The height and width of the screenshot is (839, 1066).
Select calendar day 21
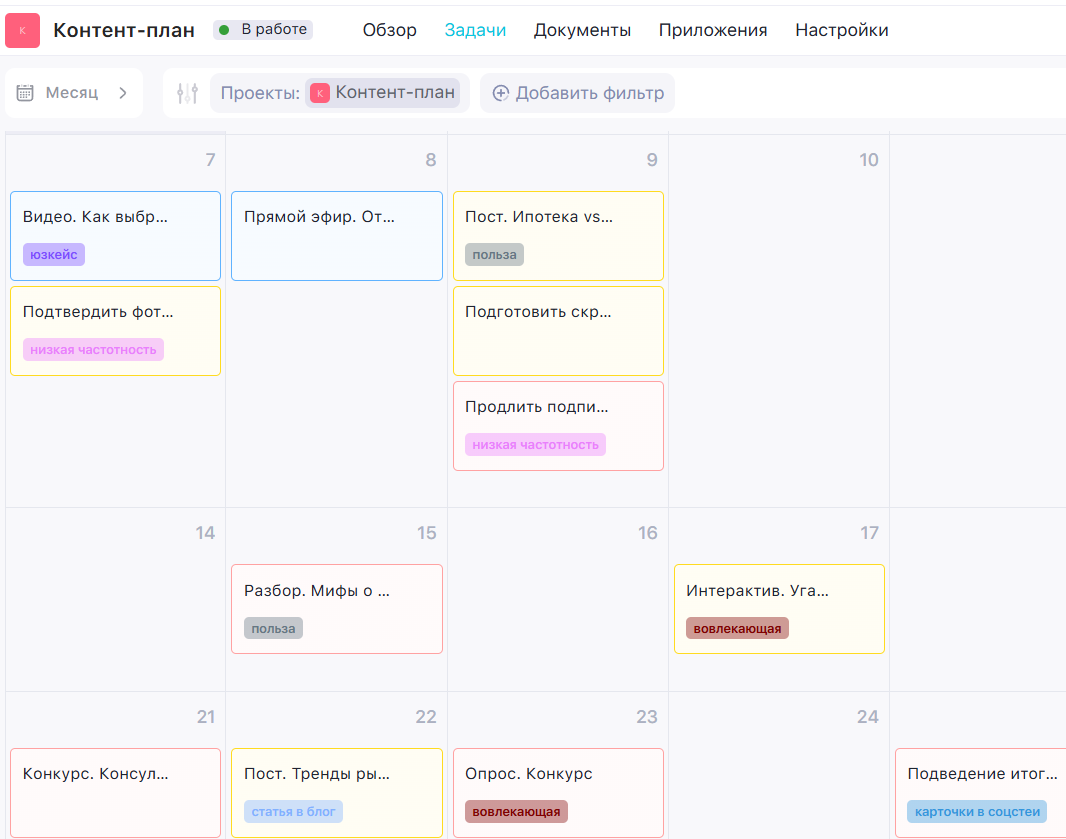pyautogui.click(x=206, y=717)
